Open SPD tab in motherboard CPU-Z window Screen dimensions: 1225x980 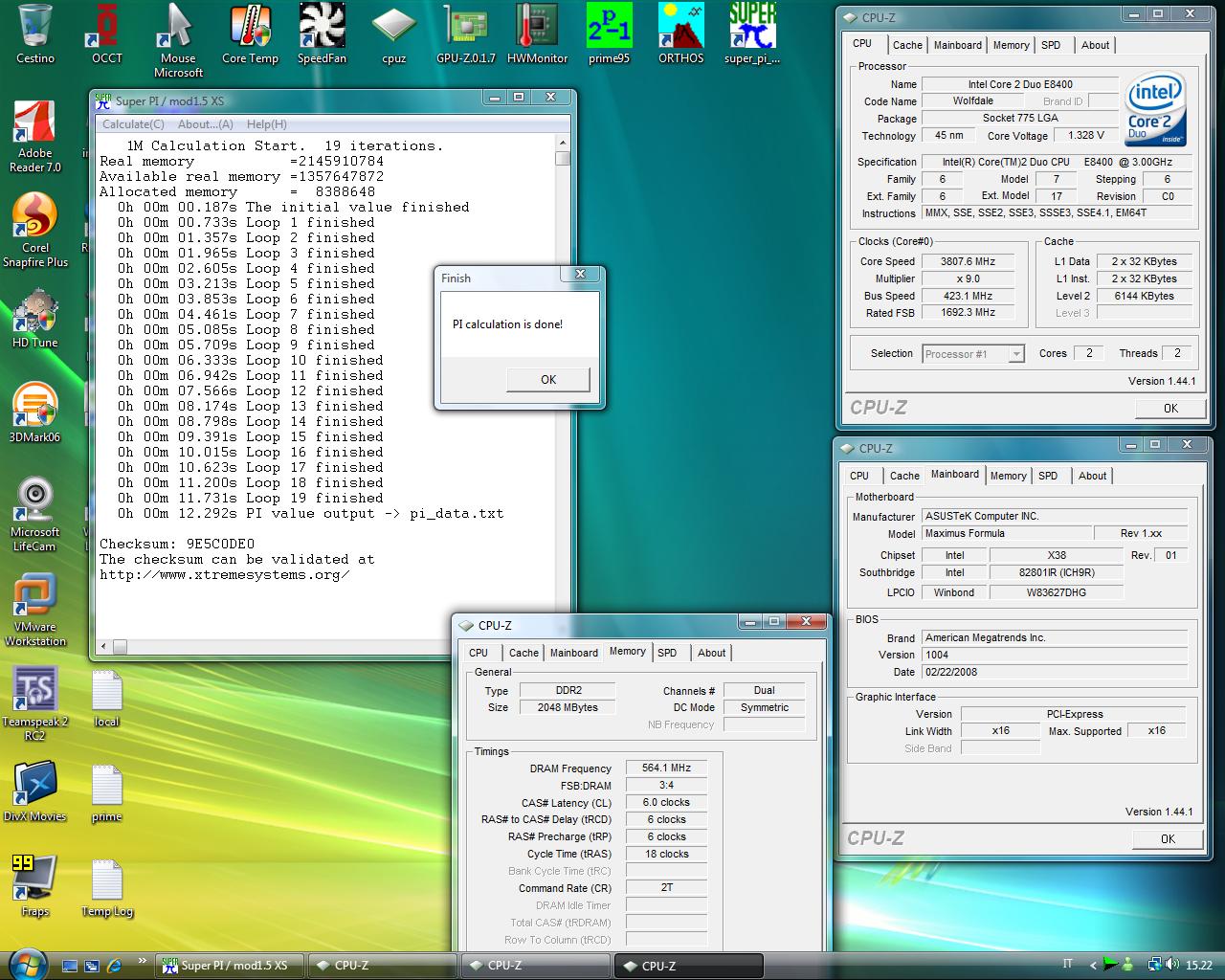(x=1048, y=476)
